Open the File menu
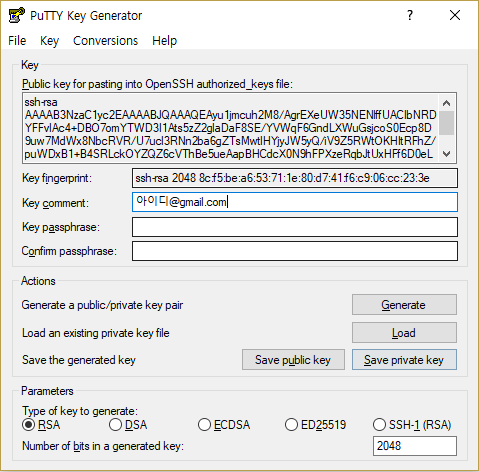479x472 pixels. tap(17, 41)
